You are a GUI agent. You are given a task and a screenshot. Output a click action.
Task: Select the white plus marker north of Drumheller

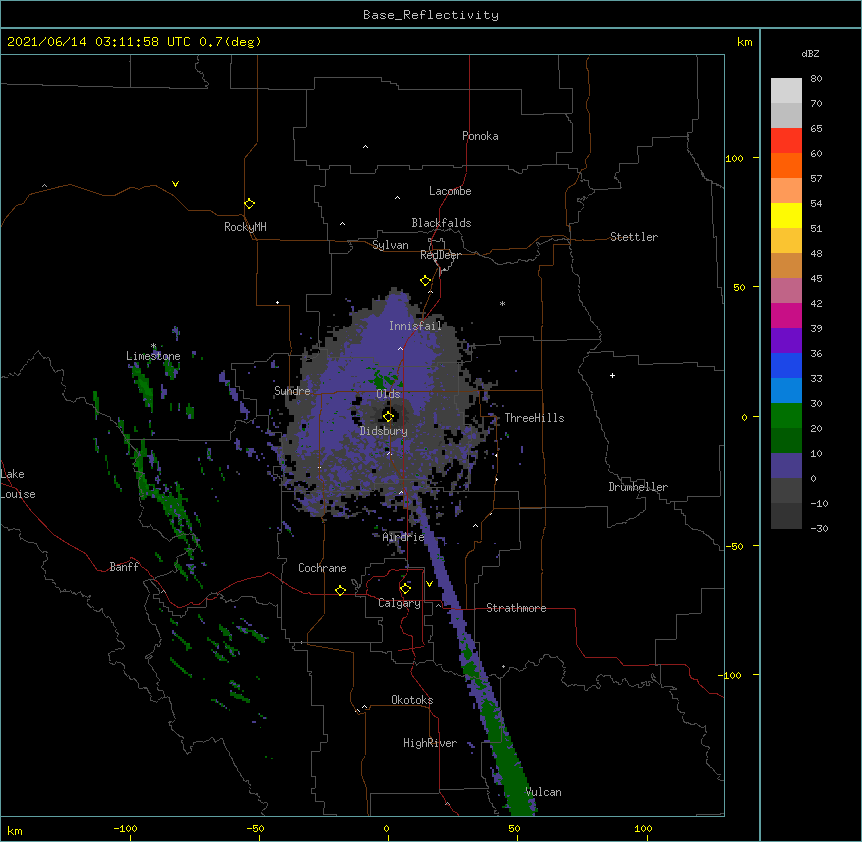click(612, 375)
